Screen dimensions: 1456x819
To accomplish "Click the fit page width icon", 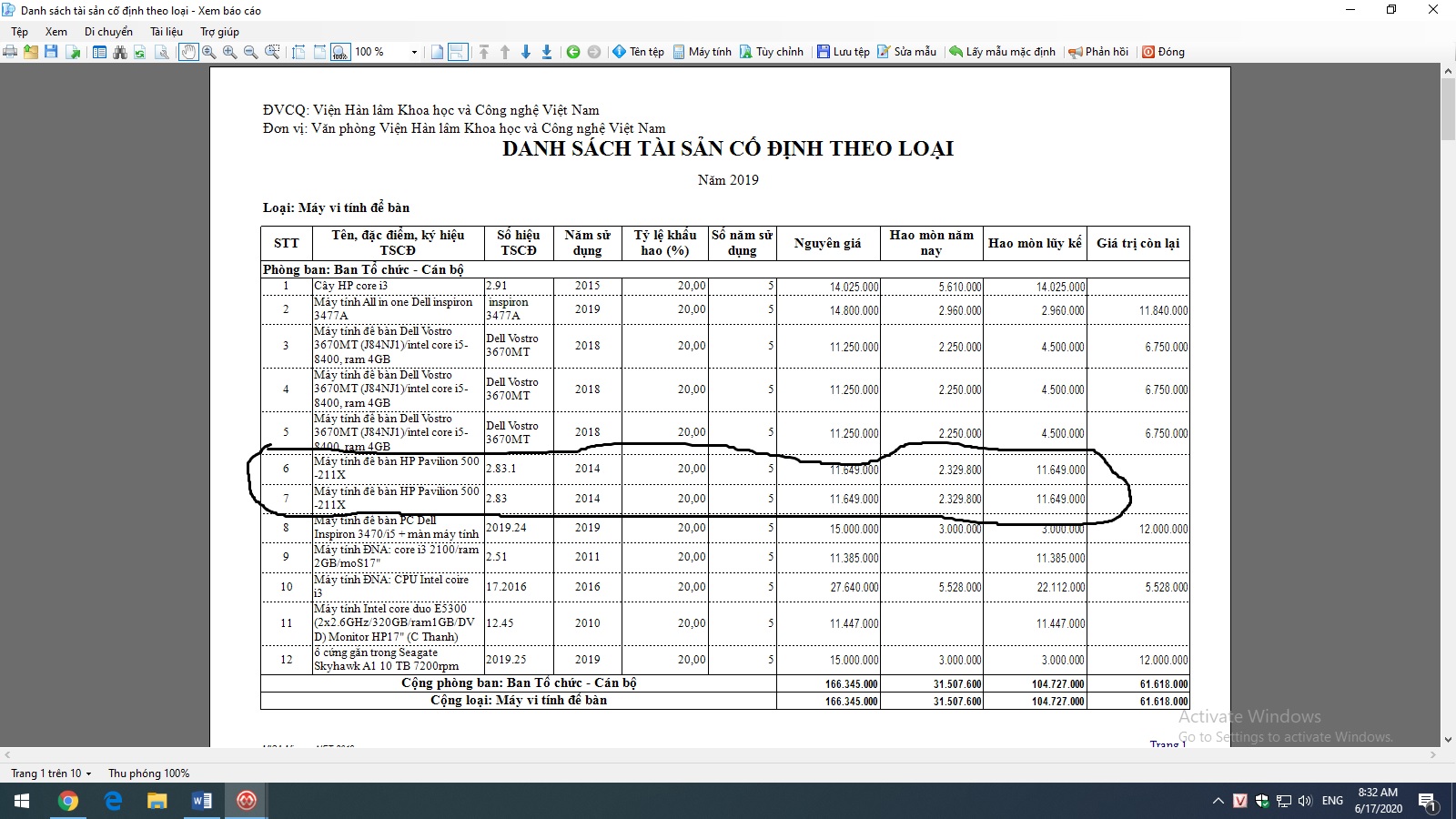I will 319,52.
